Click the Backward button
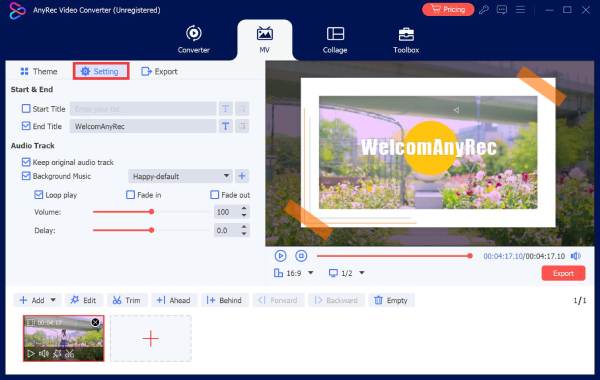This screenshot has width=600, height=380. pos(336,300)
